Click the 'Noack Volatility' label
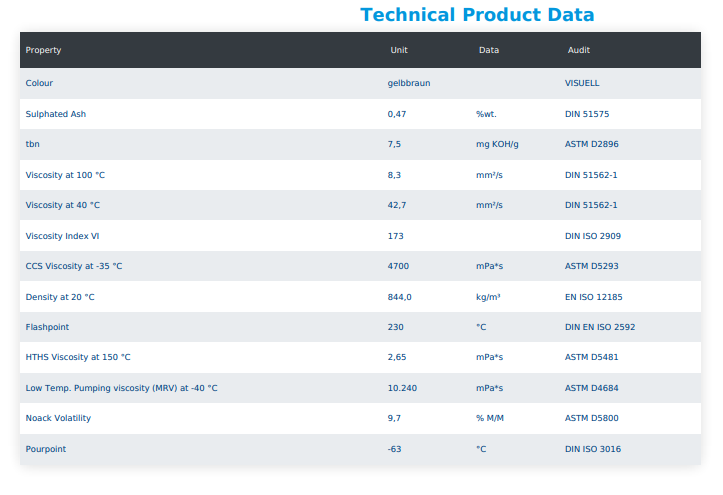 pos(58,418)
